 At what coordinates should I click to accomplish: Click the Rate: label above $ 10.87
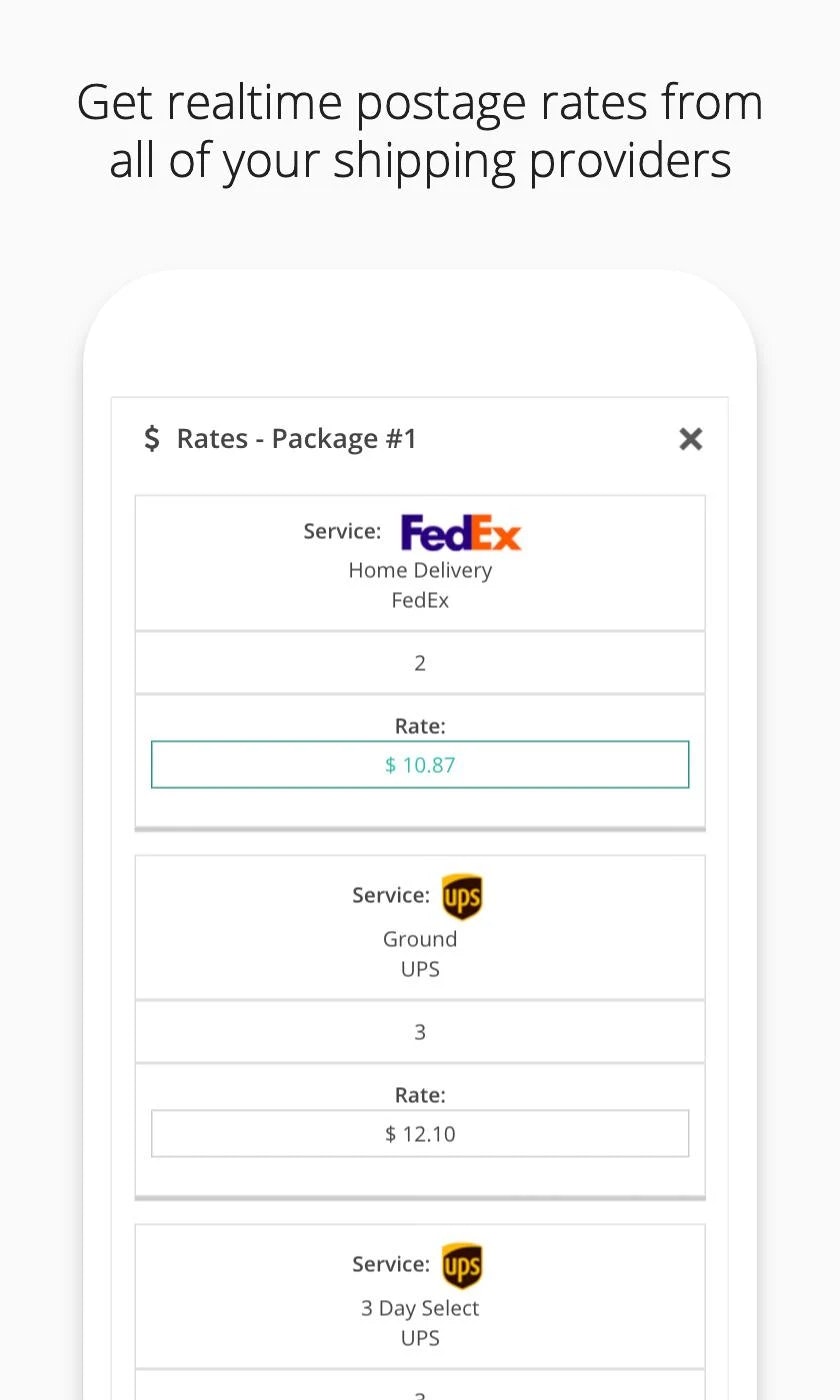tap(420, 726)
